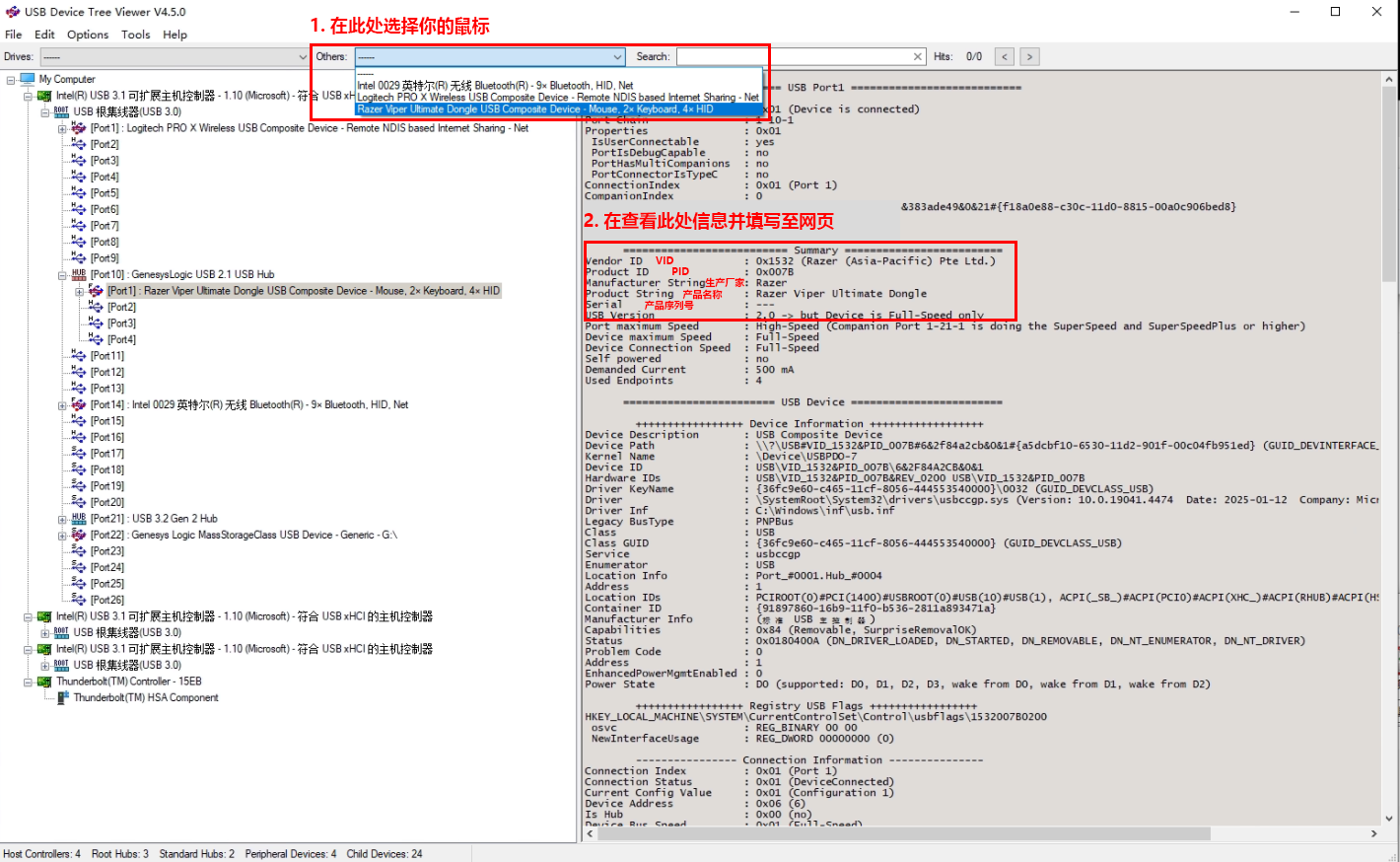Viewport: 1400px width, 862px height.
Task: Click the USB port icon beside [Port7]
Action: [x=79, y=225]
